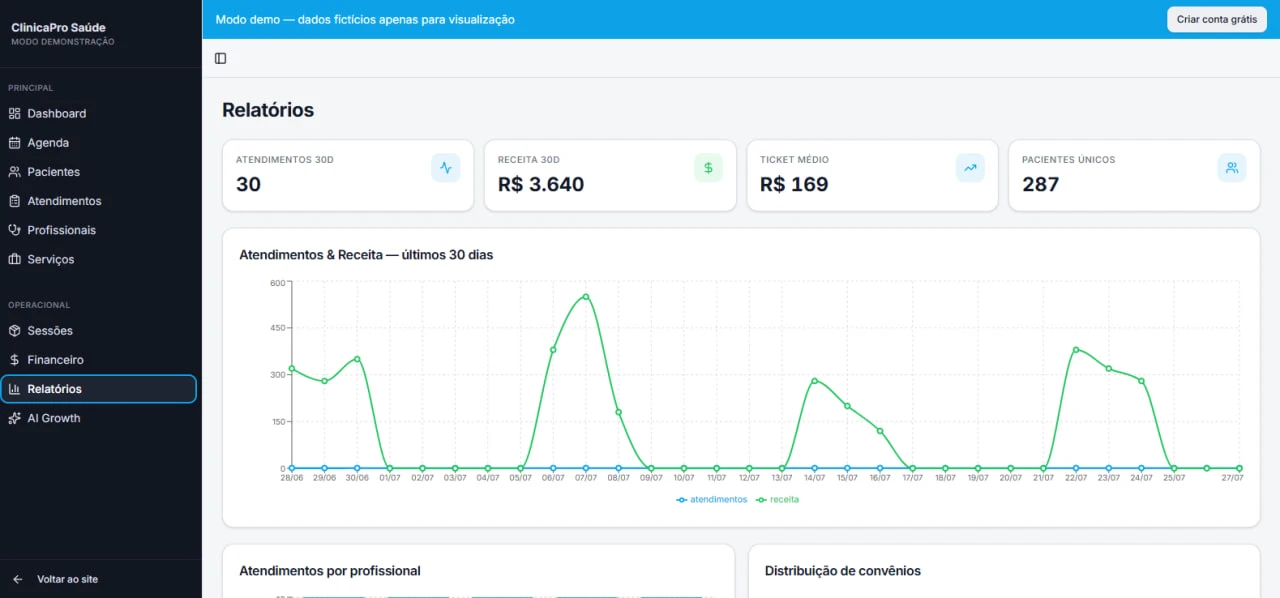Toggle the atendimentos series in chart legend

click(711, 499)
